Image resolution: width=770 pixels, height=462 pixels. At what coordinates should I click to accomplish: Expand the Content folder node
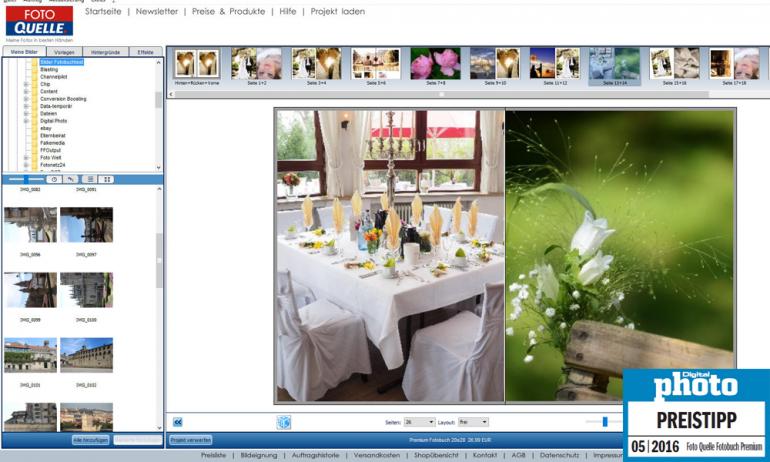[26, 92]
